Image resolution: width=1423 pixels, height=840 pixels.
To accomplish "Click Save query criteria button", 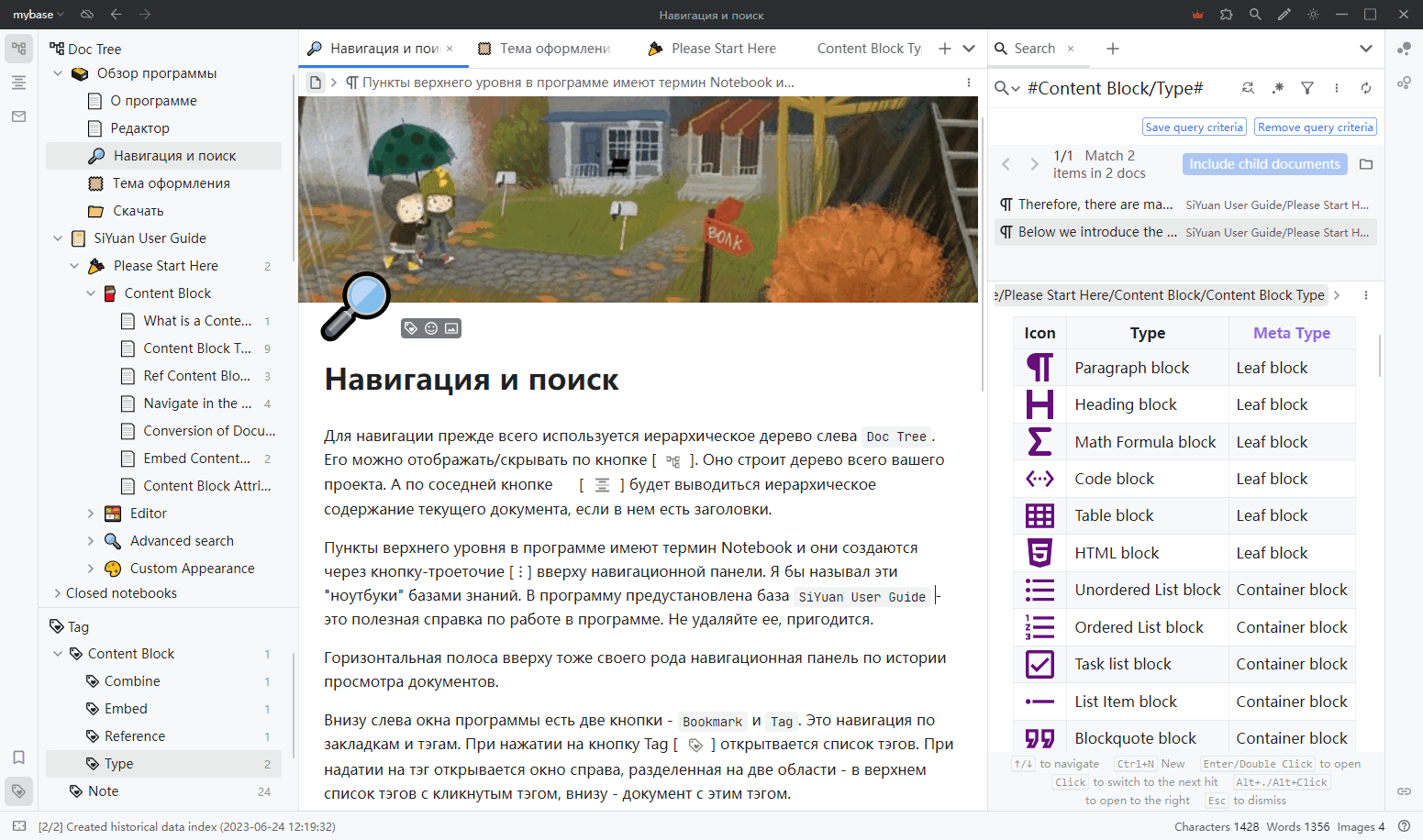I will click(1195, 127).
